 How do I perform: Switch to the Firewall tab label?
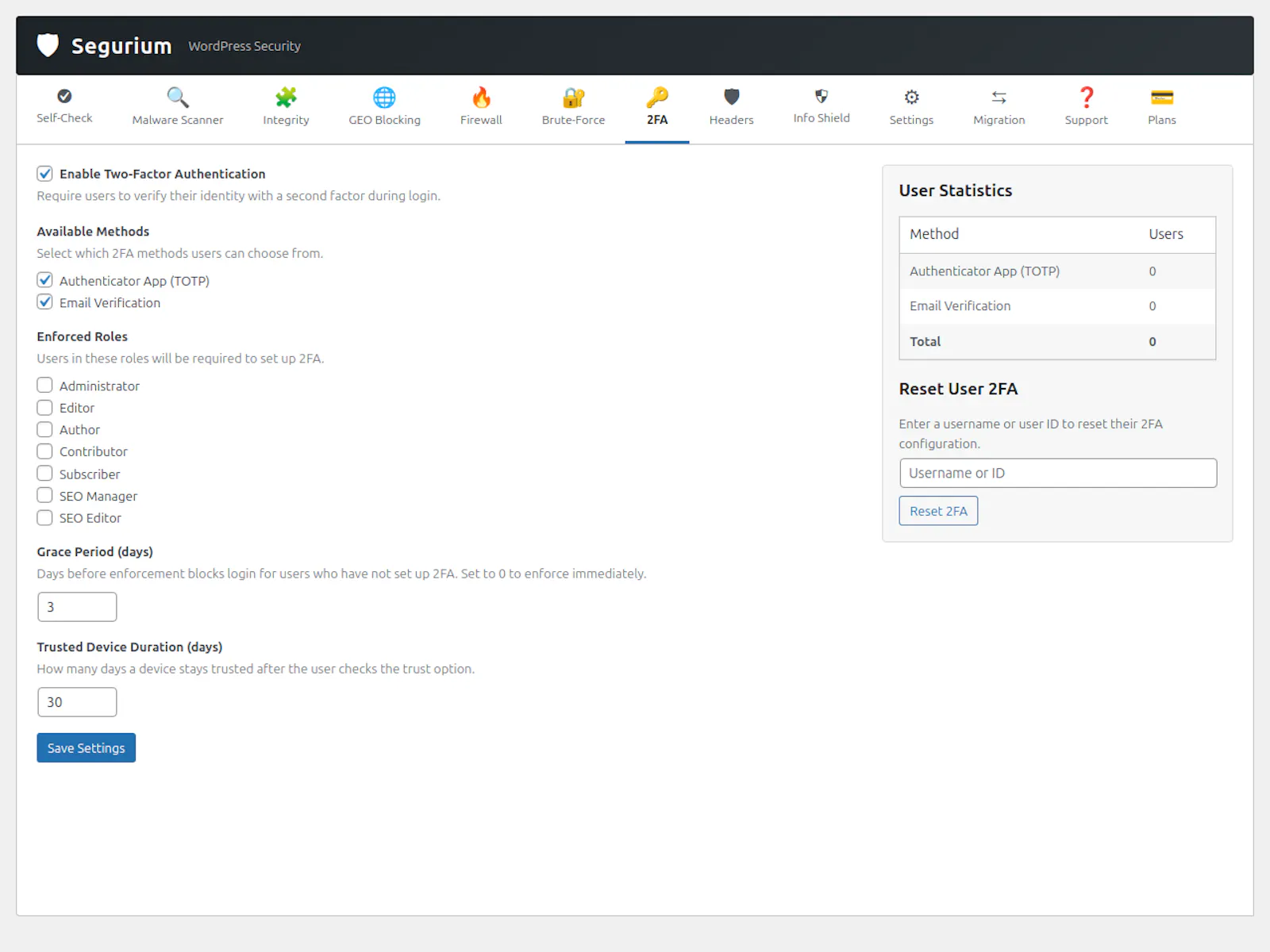(x=481, y=120)
